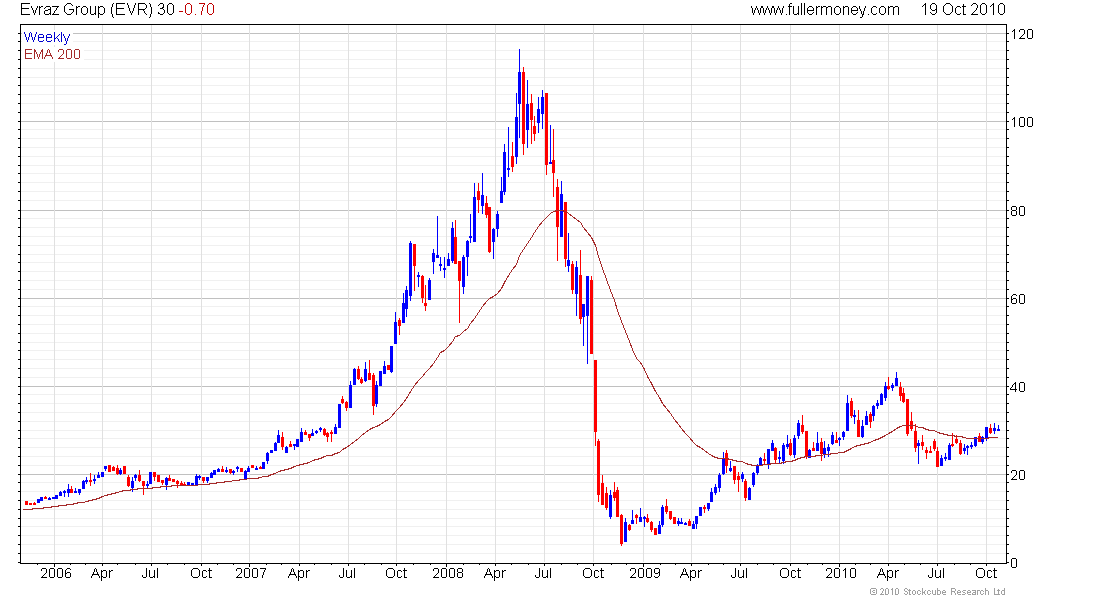This screenshot has width=1100, height=600.
Task: Click the 40 price axis label
Action: [1018, 387]
